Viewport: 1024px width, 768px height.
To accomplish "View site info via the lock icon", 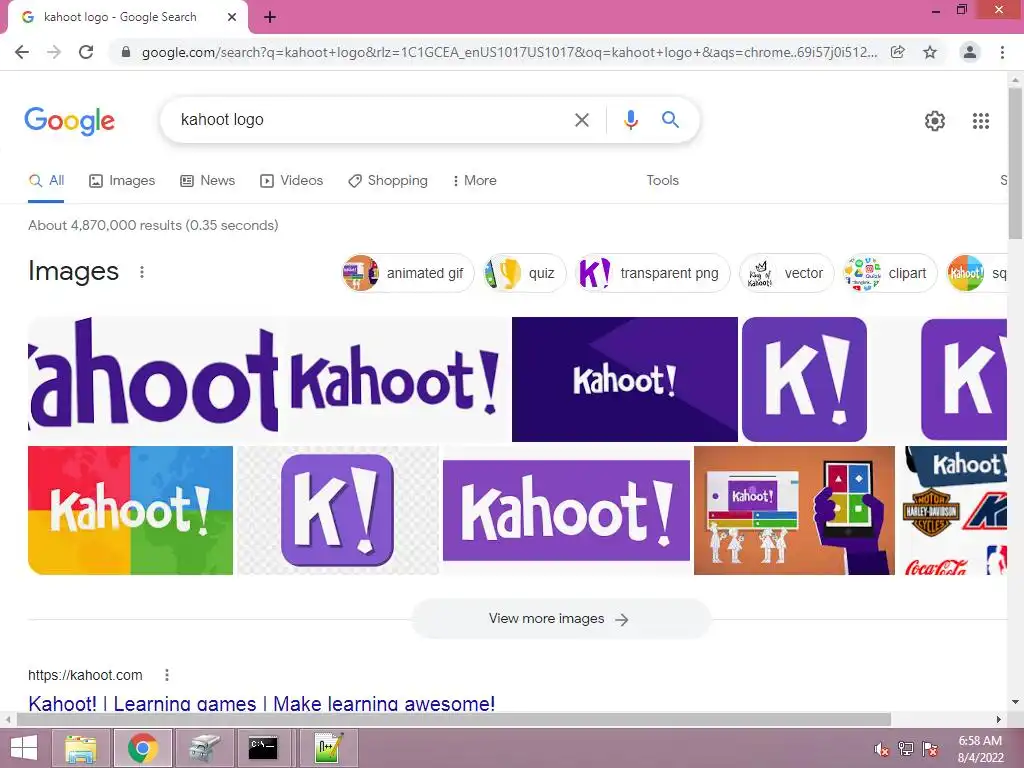I will pyautogui.click(x=126, y=52).
